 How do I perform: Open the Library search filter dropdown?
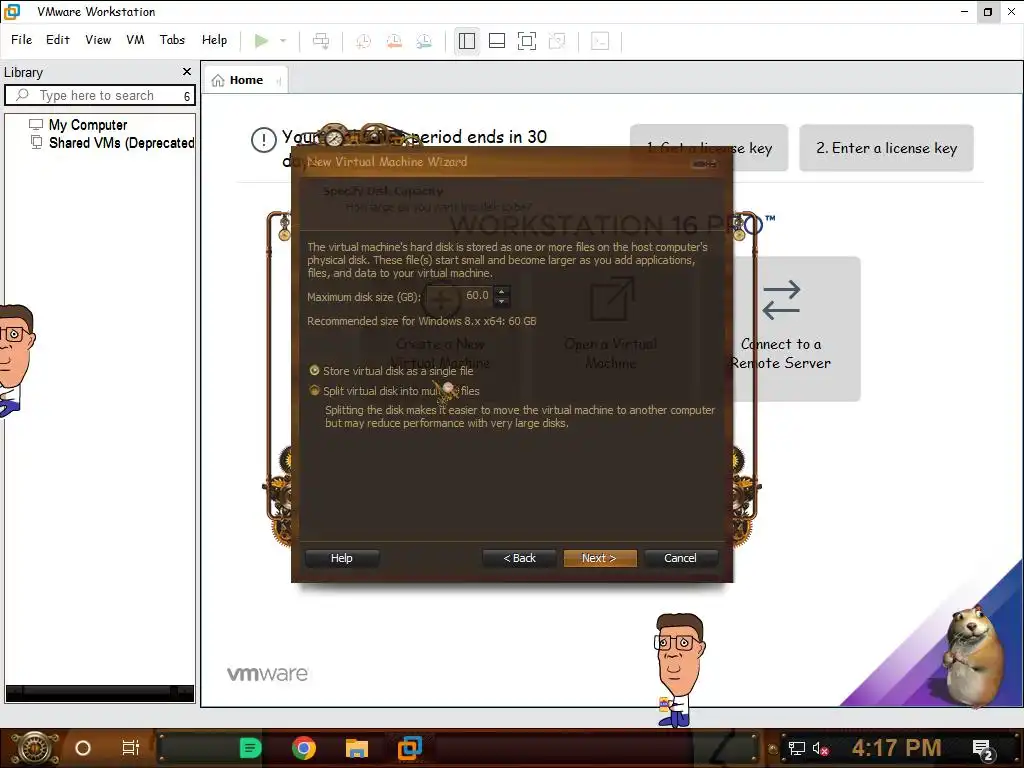tap(187, 96)
